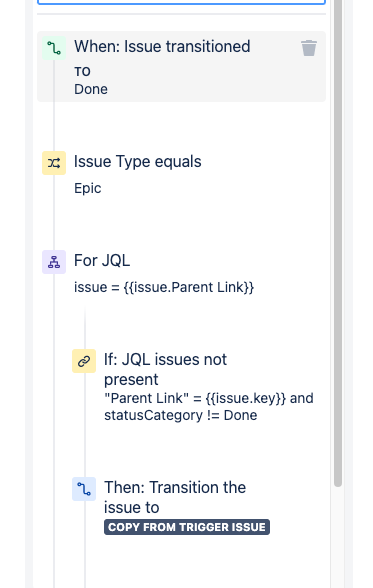Select the Issue Type equals condition
This screenshot has height=588, width=373.
click(138, 162)
